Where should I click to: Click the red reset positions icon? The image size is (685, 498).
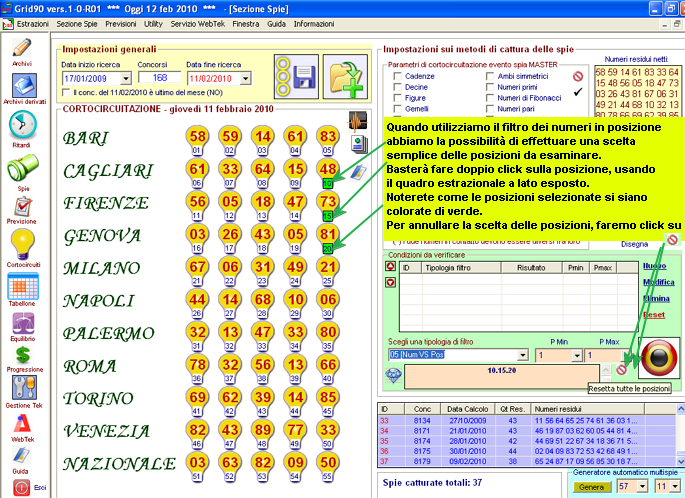click(621, 370)
